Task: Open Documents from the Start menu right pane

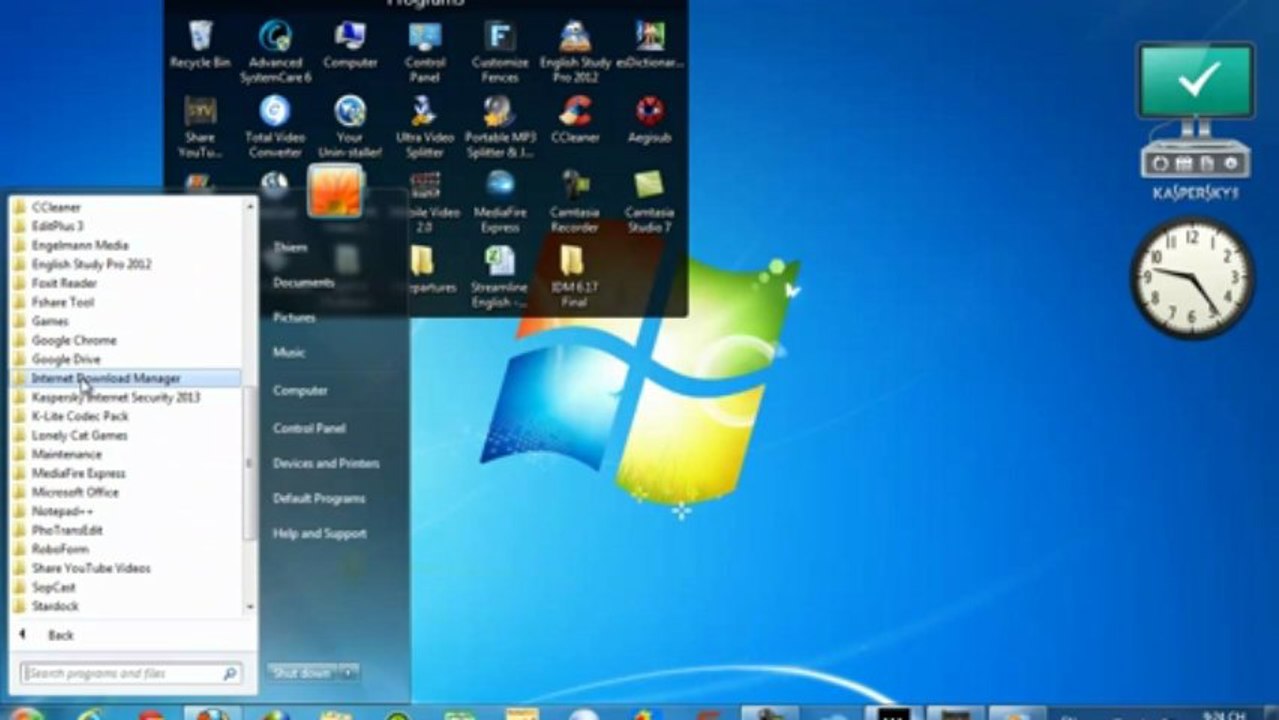Action: coord(303,283)
